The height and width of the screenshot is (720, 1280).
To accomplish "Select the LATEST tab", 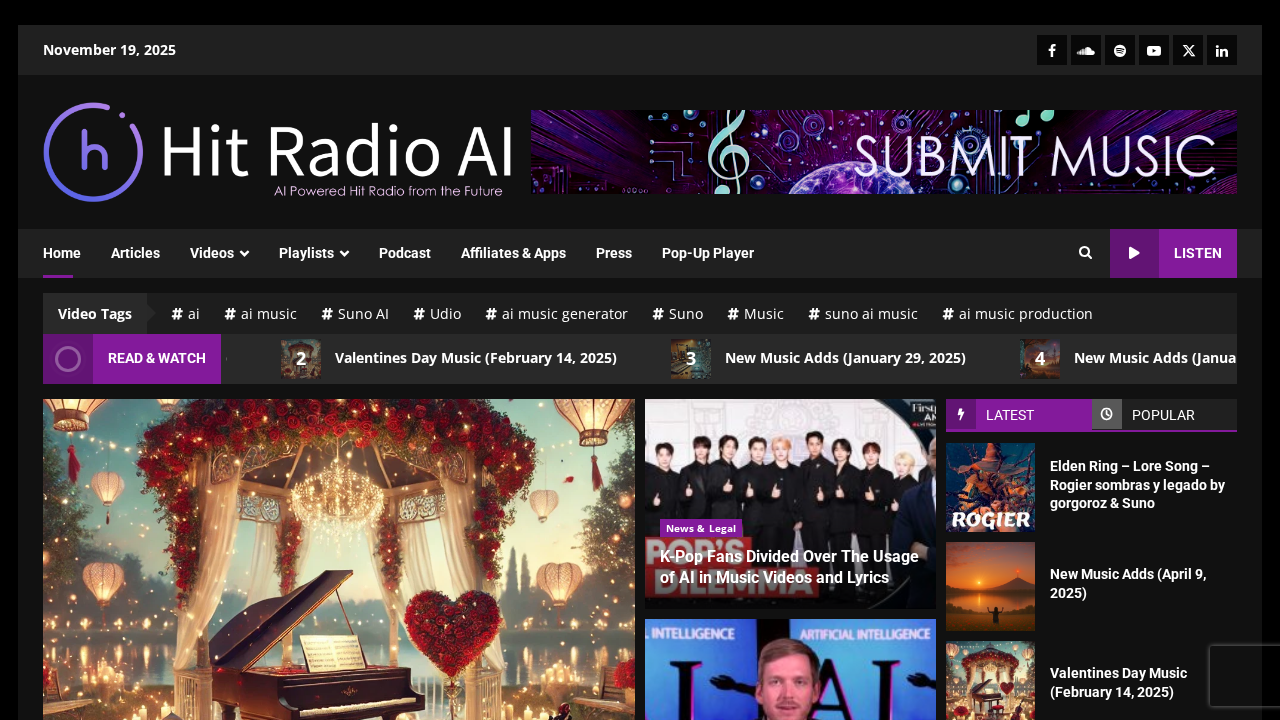I will coord(1010,414).
